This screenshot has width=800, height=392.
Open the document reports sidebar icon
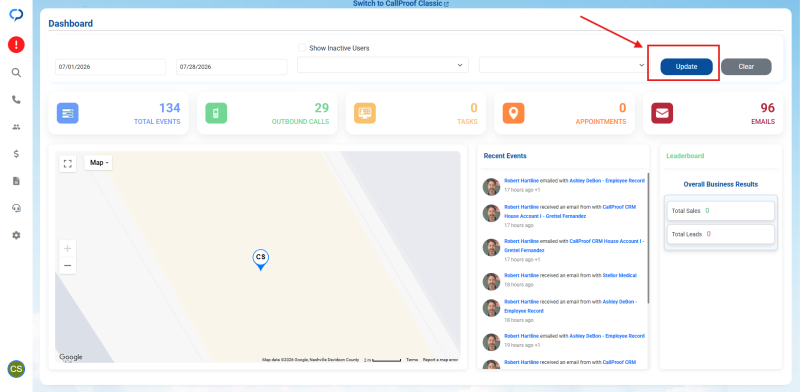(16, 181)
